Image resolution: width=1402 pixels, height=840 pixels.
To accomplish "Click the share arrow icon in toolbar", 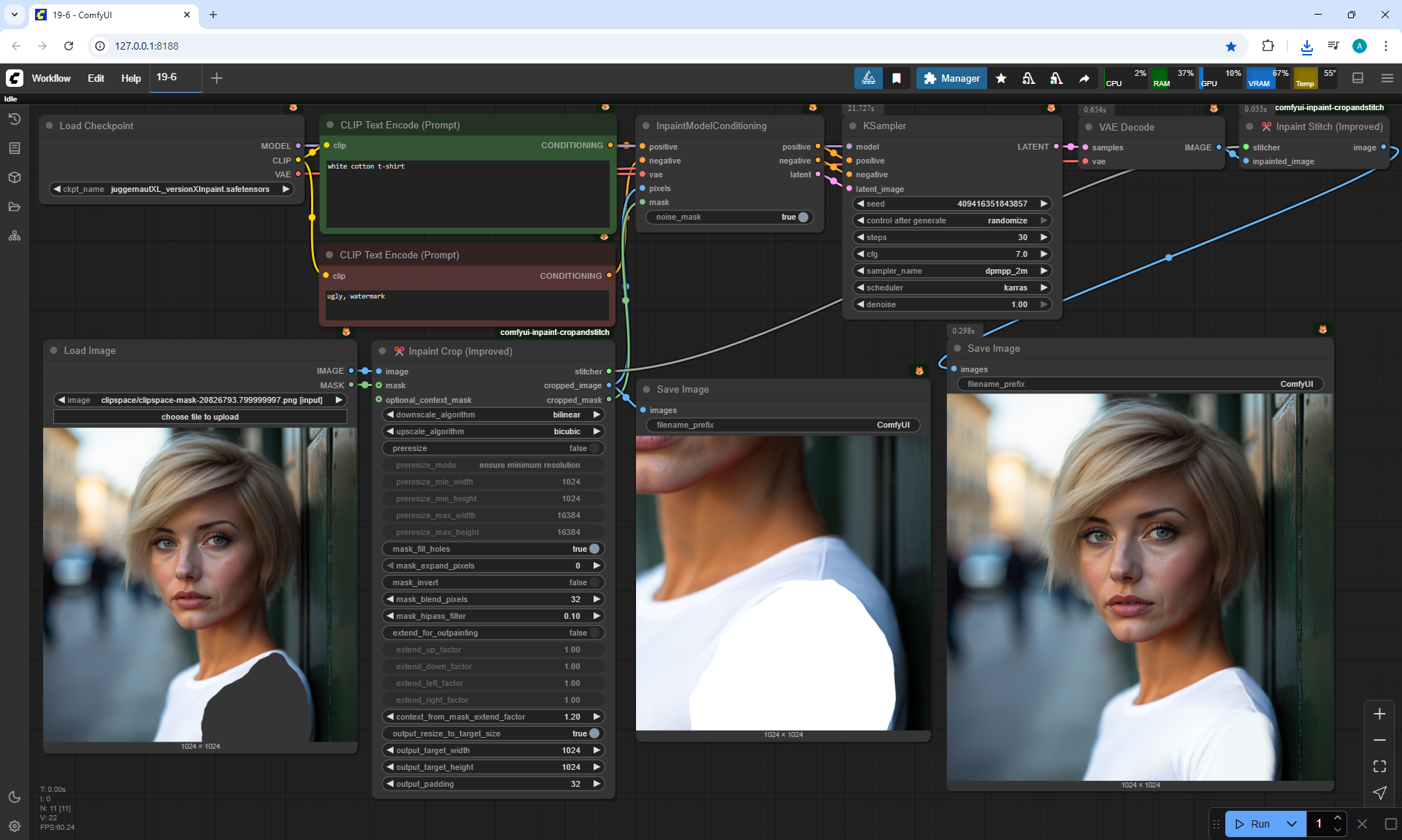I will 1084,78.
